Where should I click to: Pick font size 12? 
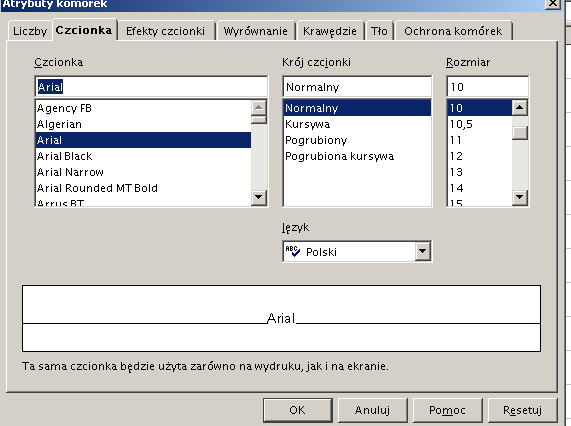click(x=480, y=156)
